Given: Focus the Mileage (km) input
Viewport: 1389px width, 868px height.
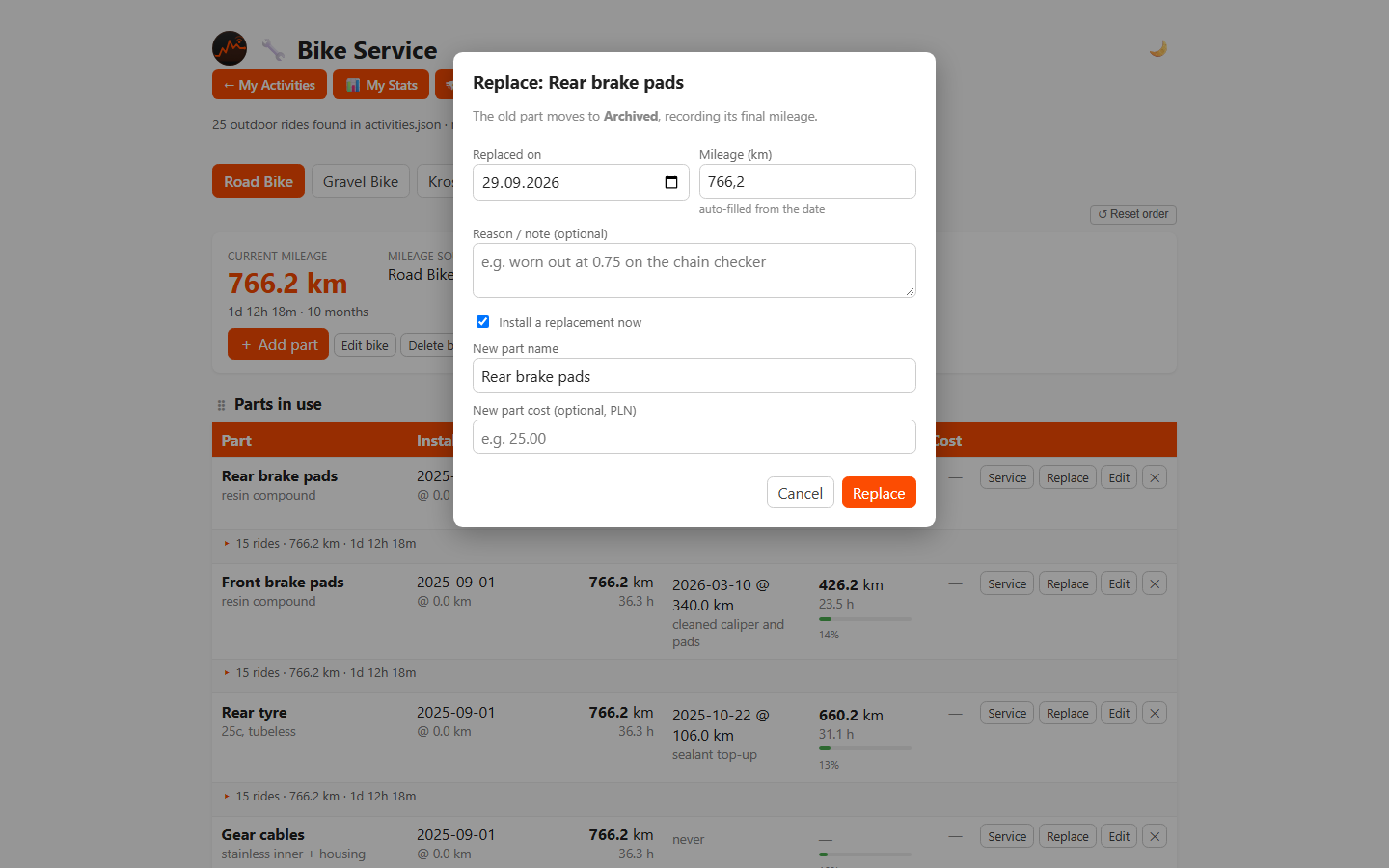Looking at the screenshot, I should click(x=807, y=181).
